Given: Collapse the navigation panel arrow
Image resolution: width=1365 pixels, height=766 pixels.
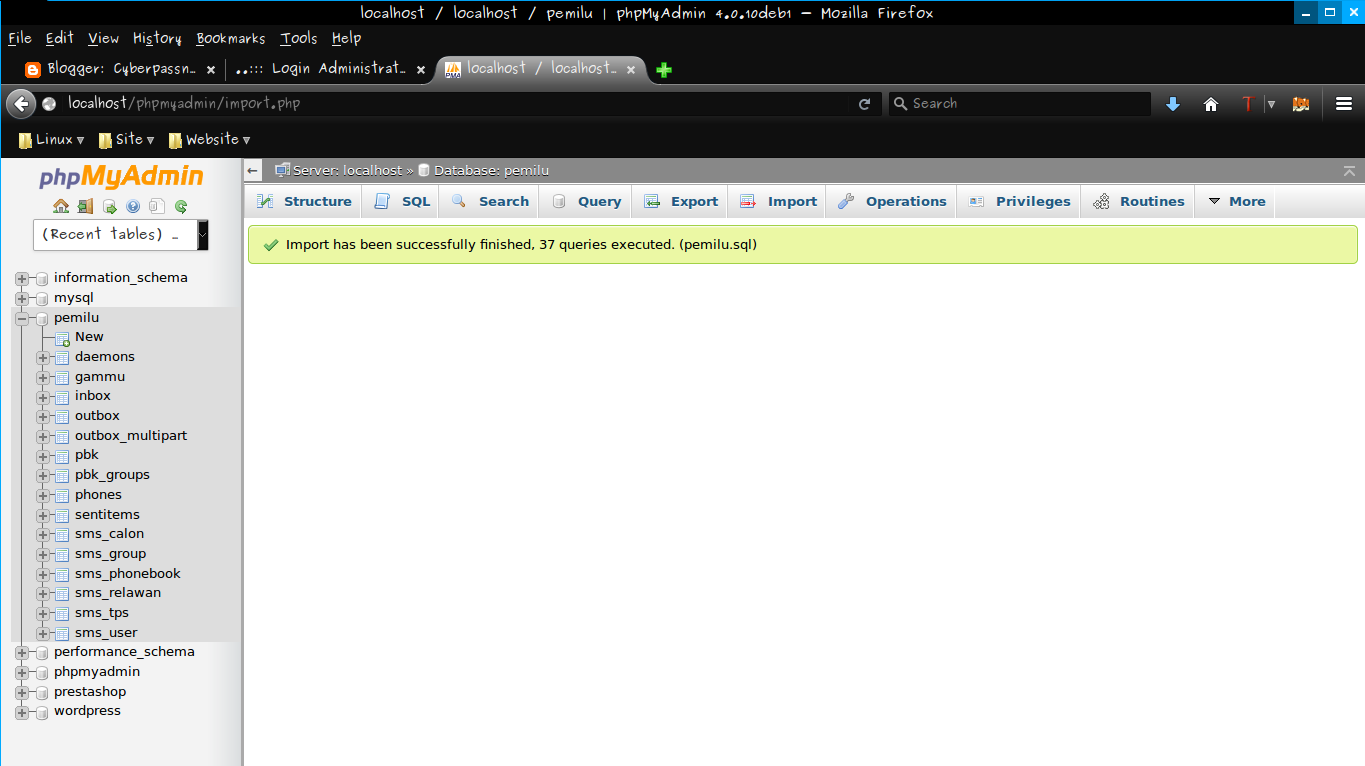Looking at the screenshot, I should pyautogui.click(x=252, y=170).
